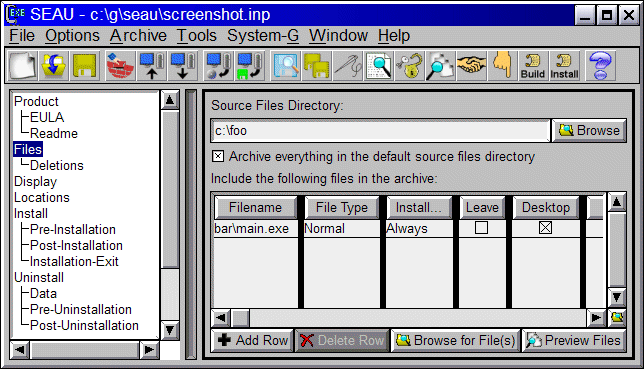644x369 pixels.
Task: Open help with the blue question mark
Action: coord(600,66)
